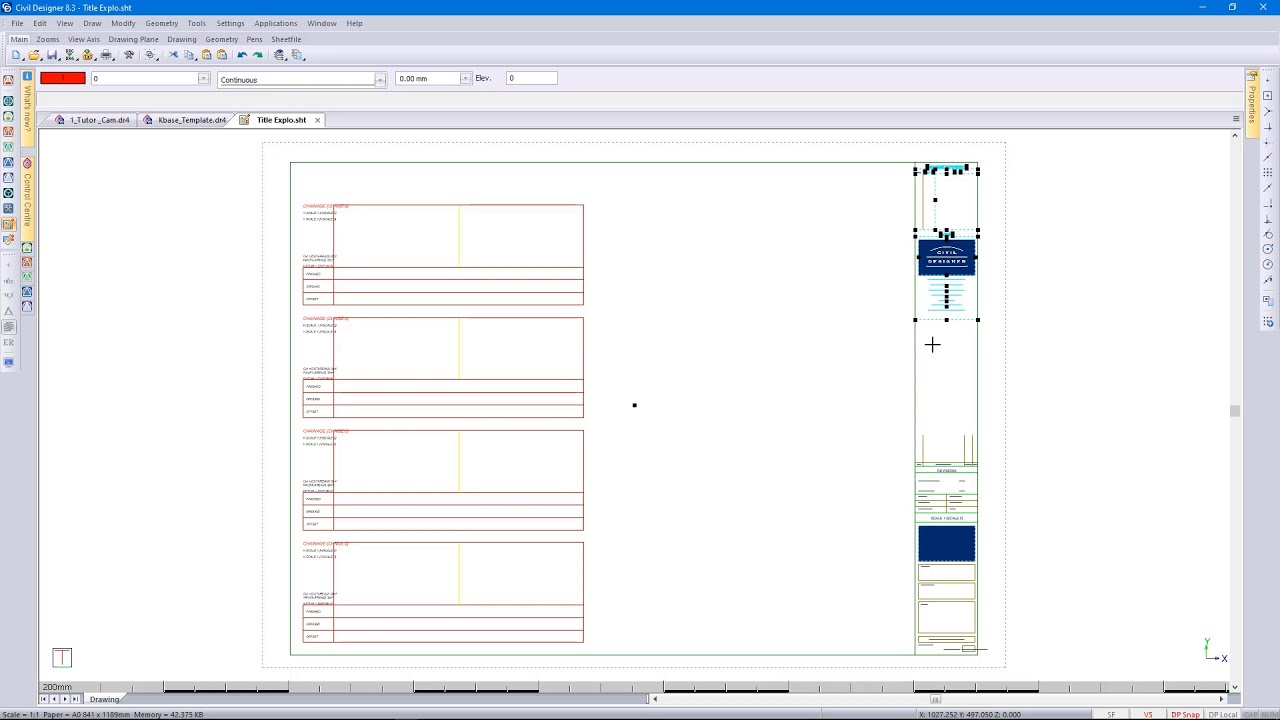Image resolution: width=1280 pixels, height=720 pixels.
Task: Switch to the Kbase_Template.dr4 document tab
Action: pos(191,120)
